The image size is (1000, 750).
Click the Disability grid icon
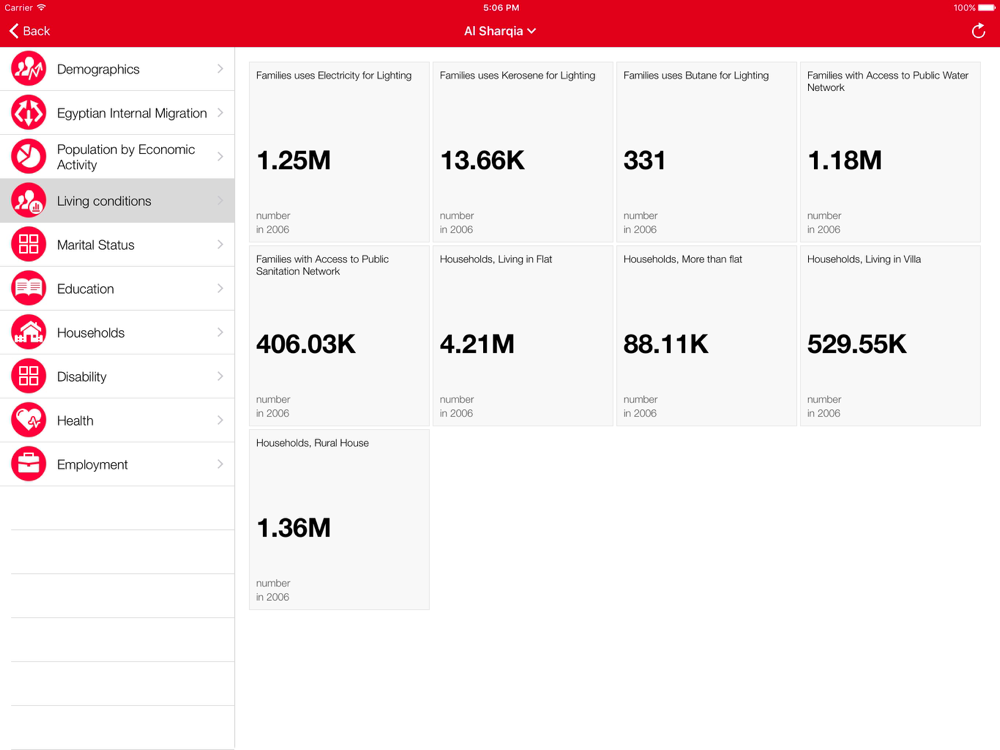[x=28, y=377]
